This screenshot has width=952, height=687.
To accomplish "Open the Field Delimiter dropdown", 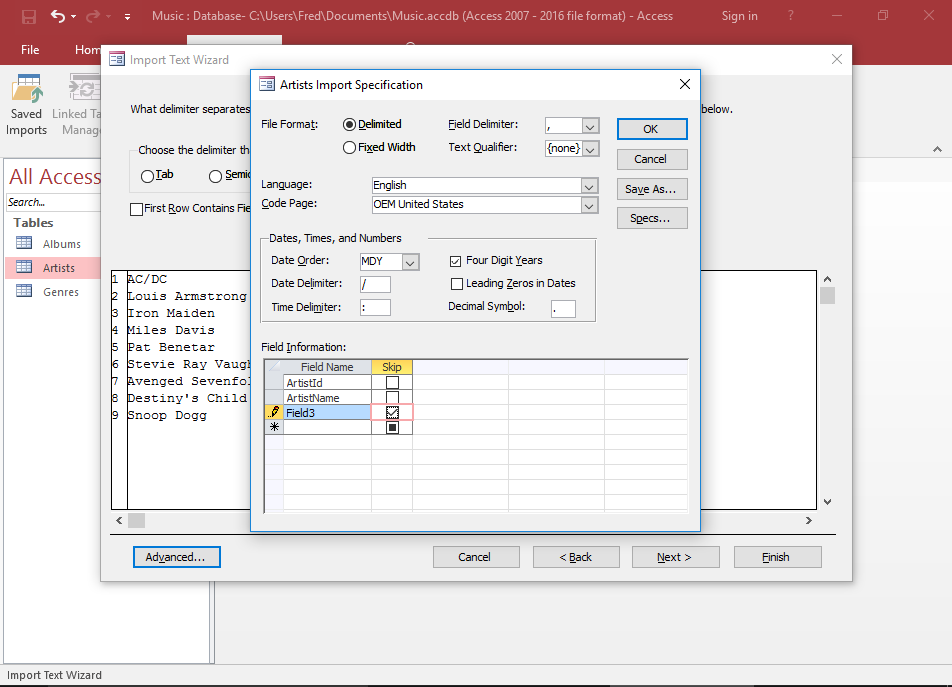I will point(590,126).
